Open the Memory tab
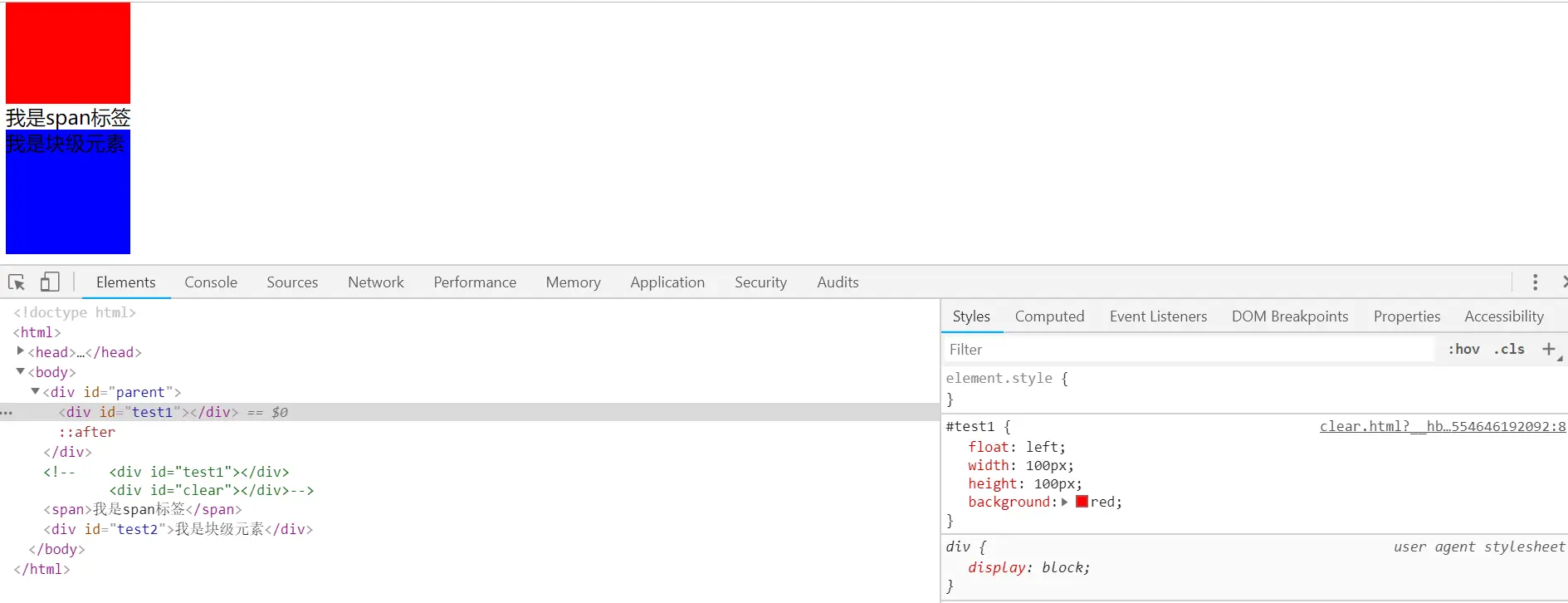1568x603 pixels. point(574,282)
